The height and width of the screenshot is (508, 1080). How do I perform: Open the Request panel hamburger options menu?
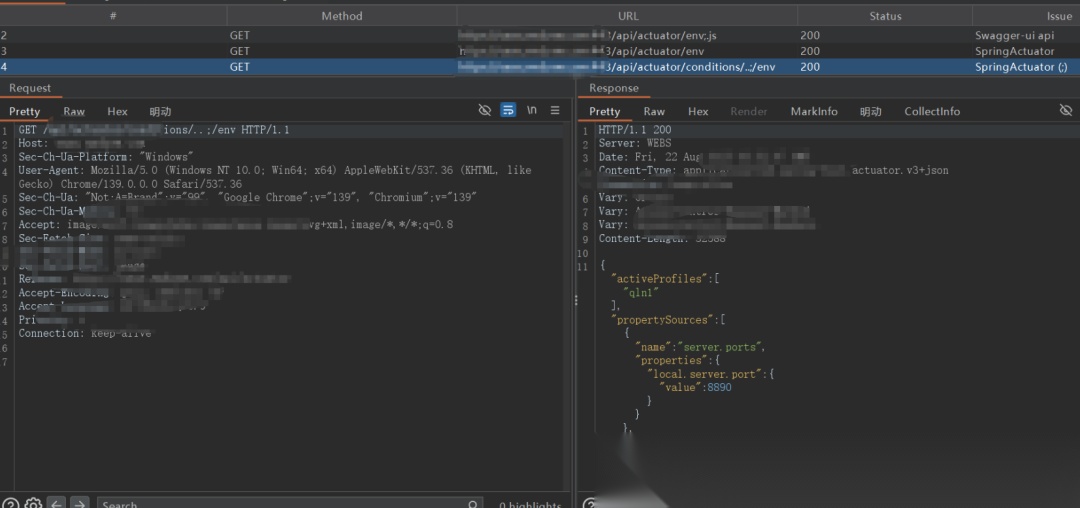coord(555,110)
